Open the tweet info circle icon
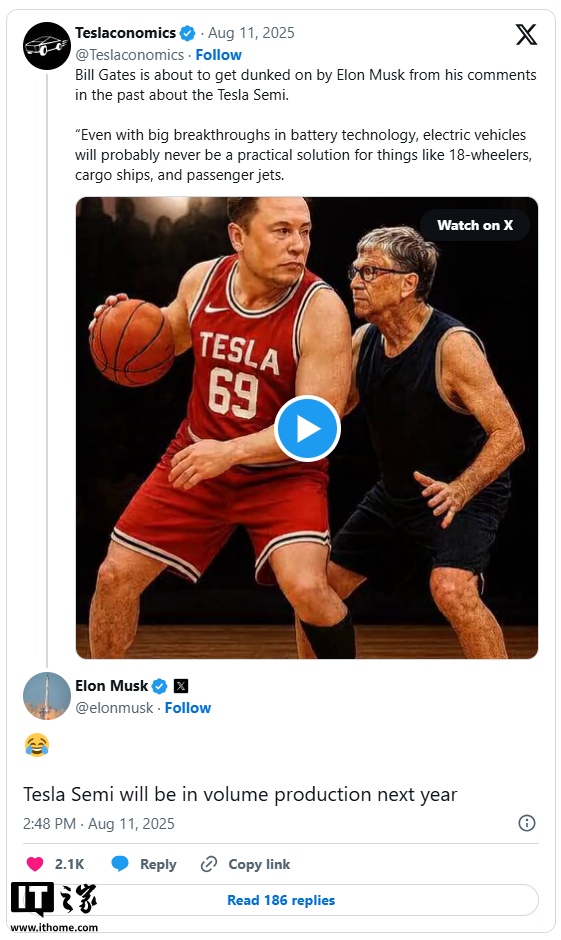 tap(526, 823)
